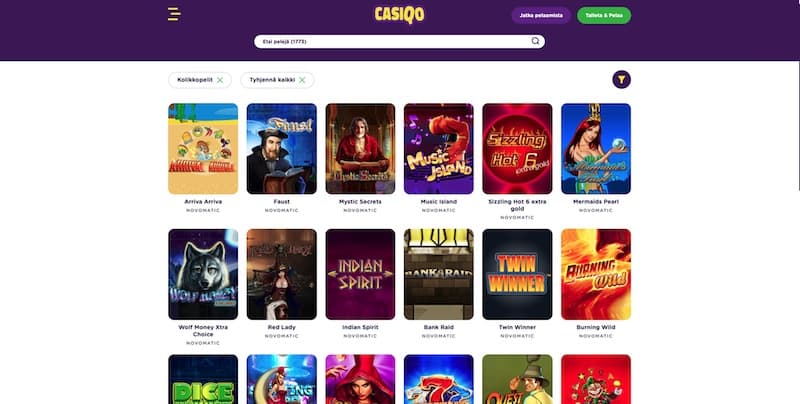Click the Casiqo logo

tap(399, 15)
